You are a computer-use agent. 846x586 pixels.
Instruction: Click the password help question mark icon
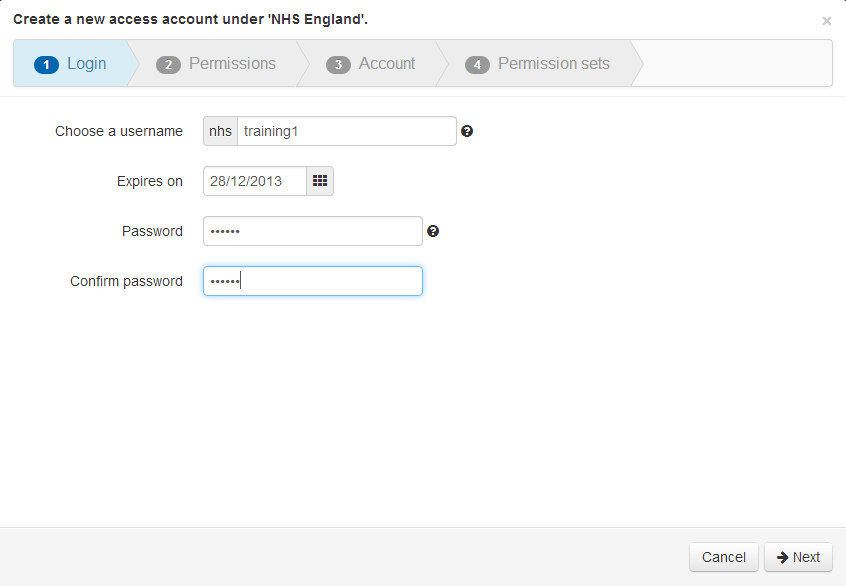pyautogui.click(x=433, y=231)
